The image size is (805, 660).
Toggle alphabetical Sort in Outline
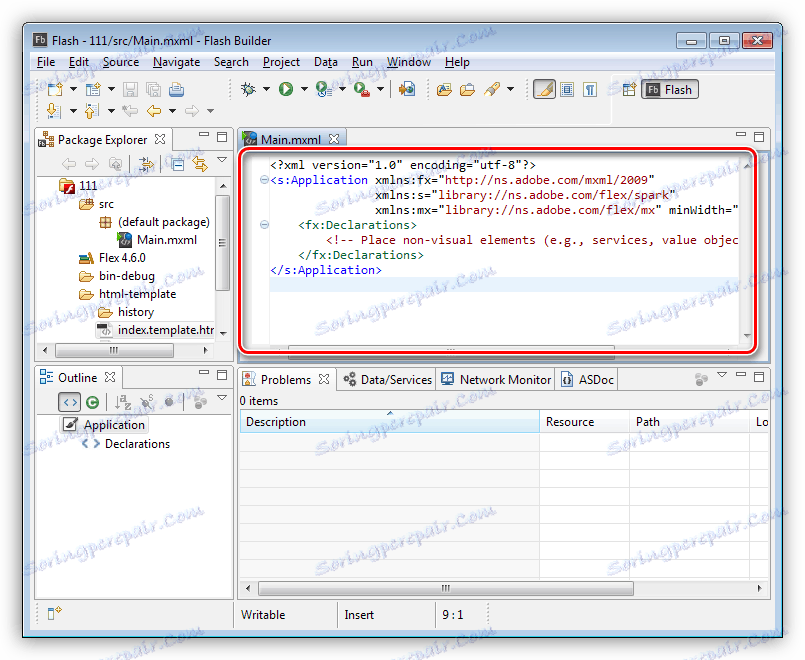[x=123, y=402]
